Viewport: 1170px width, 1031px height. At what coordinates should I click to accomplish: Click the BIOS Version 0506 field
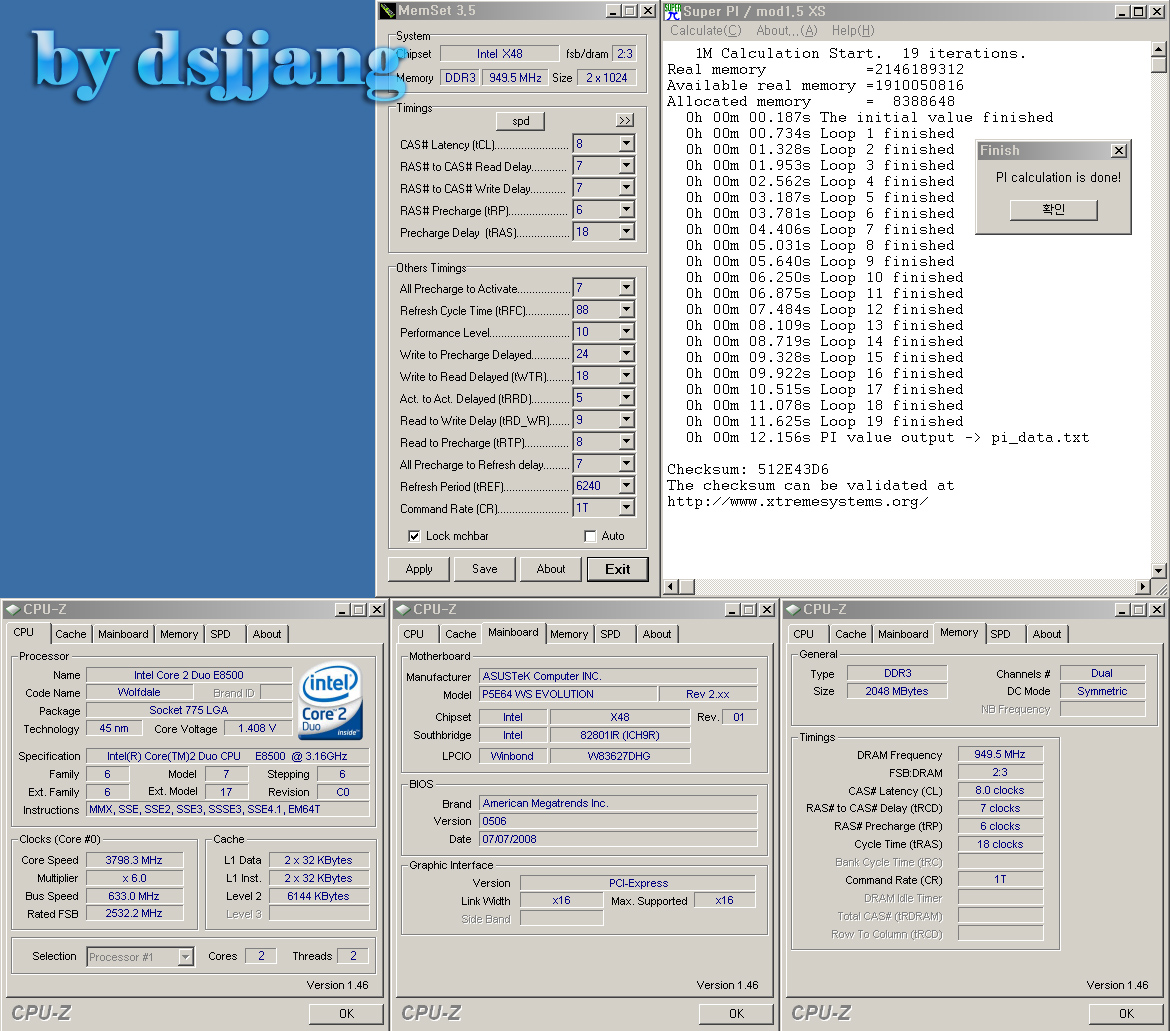click(x=618, y=821)
